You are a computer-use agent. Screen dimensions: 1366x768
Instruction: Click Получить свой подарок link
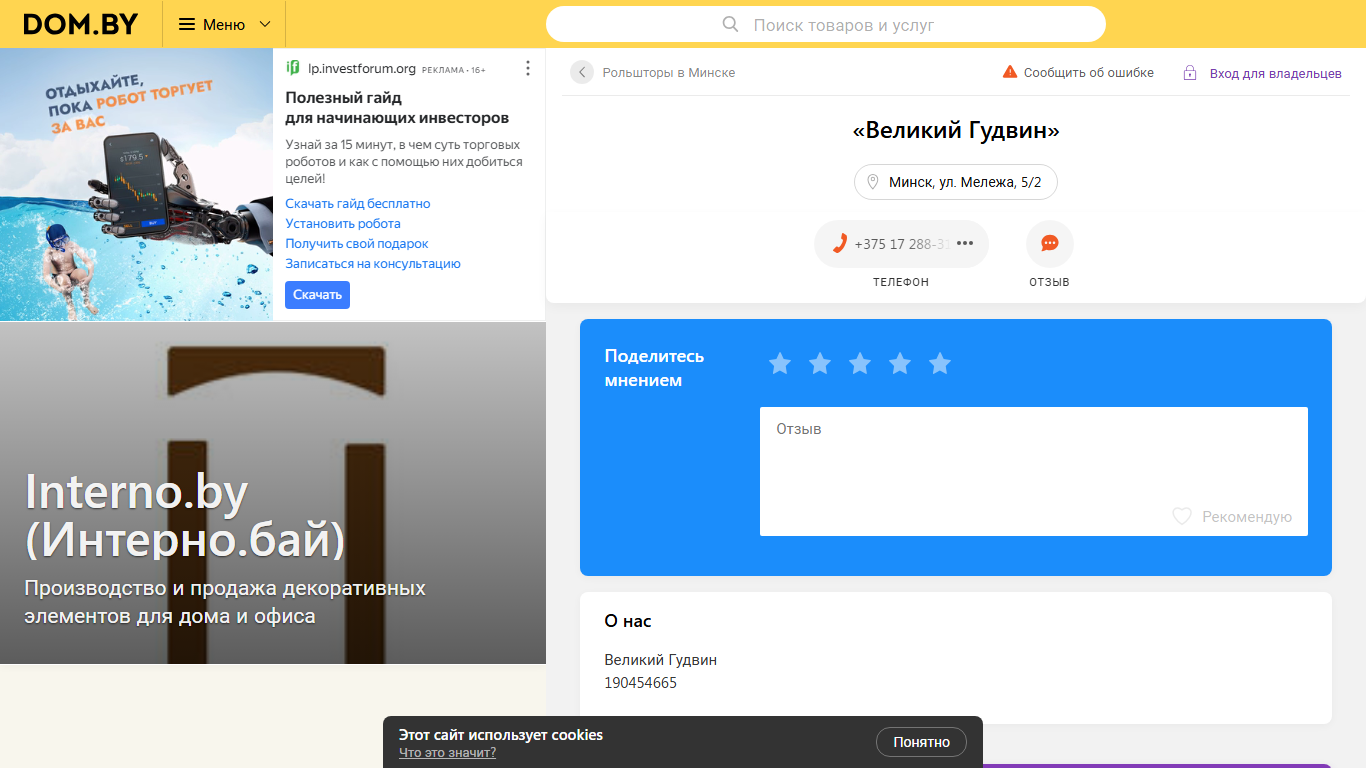[x=357, y=243]
